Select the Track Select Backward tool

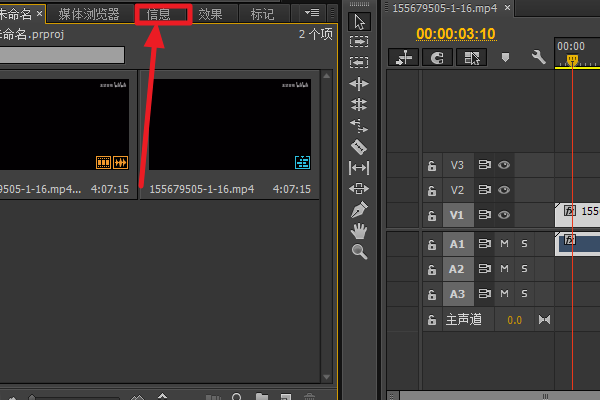[x=359, y=62]
